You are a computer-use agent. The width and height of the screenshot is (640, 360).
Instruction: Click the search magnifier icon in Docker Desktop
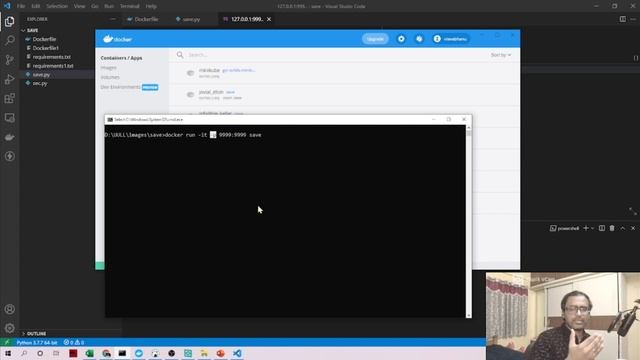click(180, 55)
